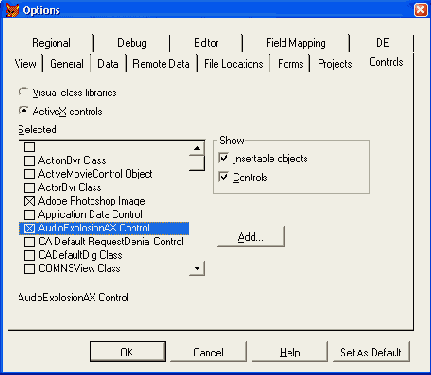Check the CADefaultDlg Class checkbox
This screenshot has height=375, width=431.
(x=29, y=255)
